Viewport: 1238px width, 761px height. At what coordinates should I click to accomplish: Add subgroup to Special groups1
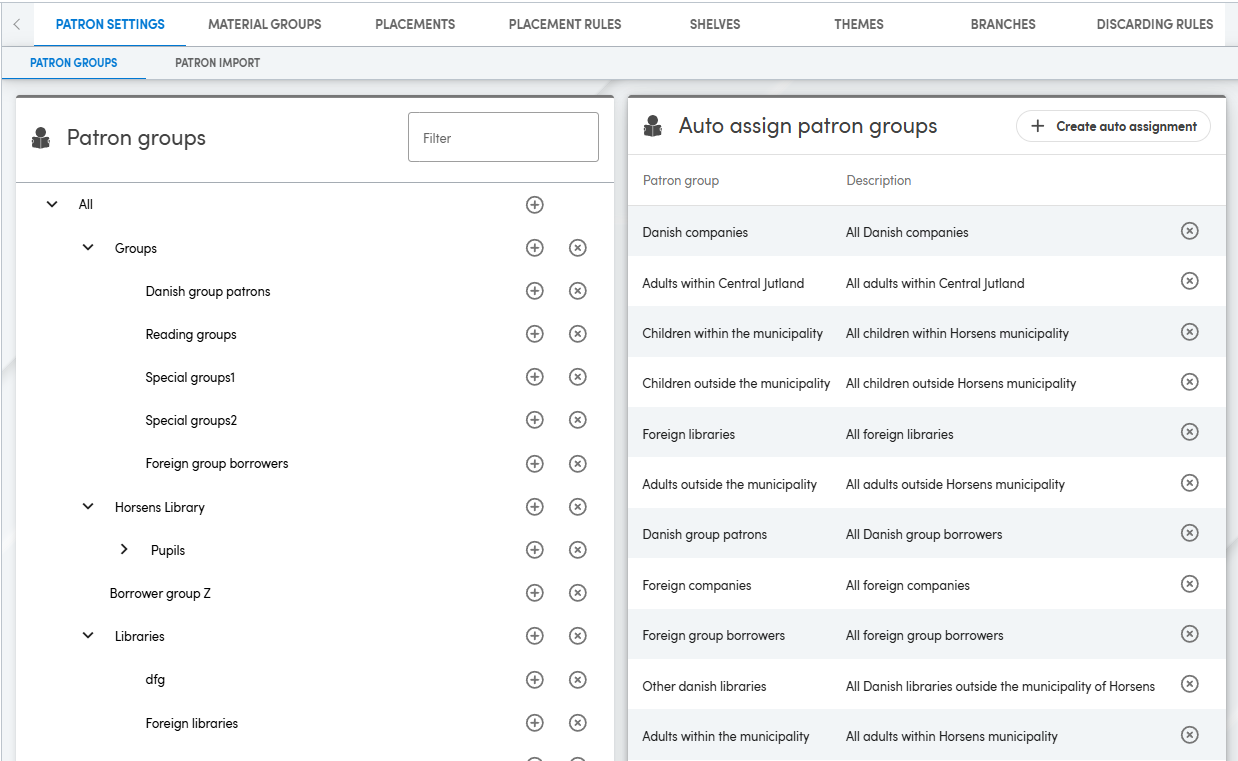[535, 377]
